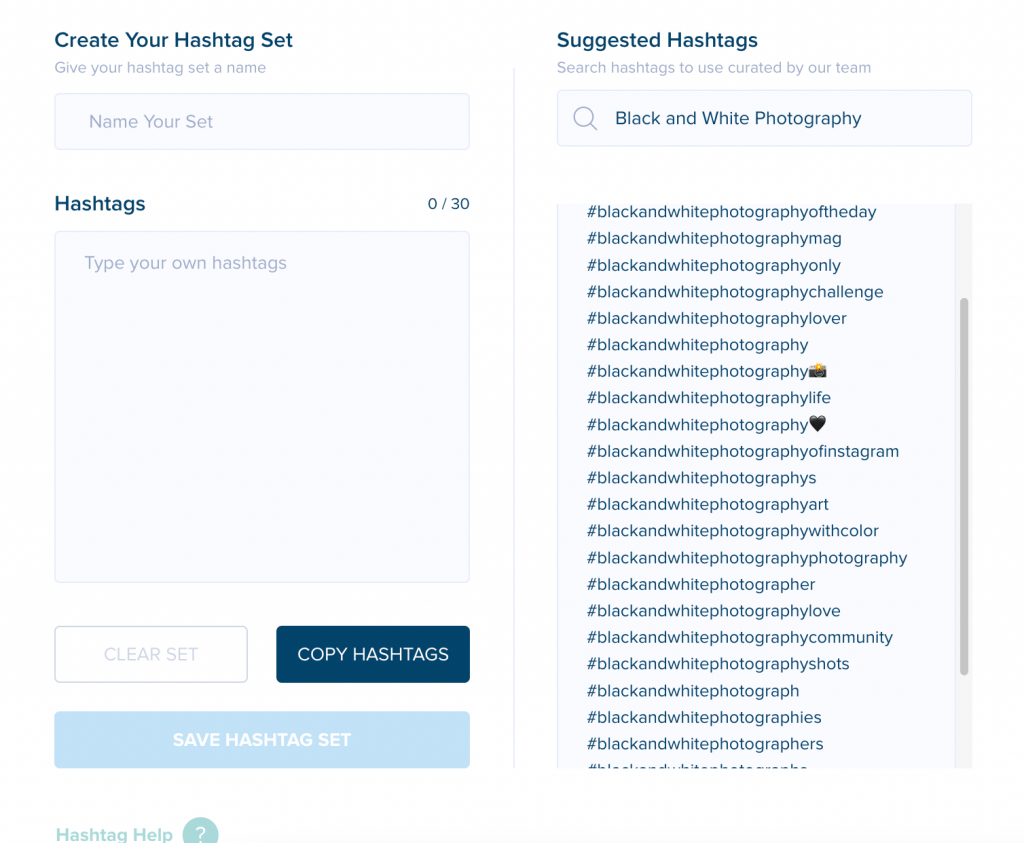Click the SAVE HASHTAG SET button
This screenshot has height=843, width=1024.
[262, 740]
